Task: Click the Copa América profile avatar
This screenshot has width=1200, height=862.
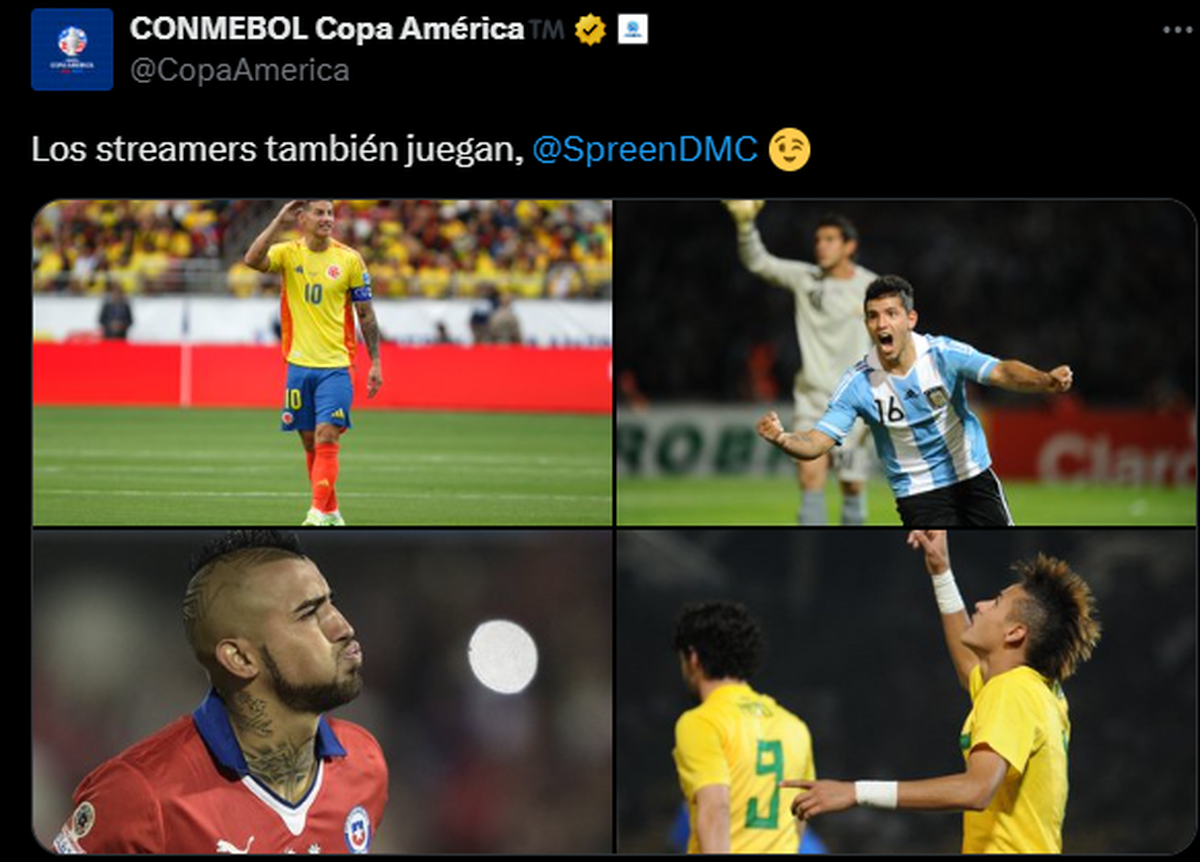Action: click(72, 49)
